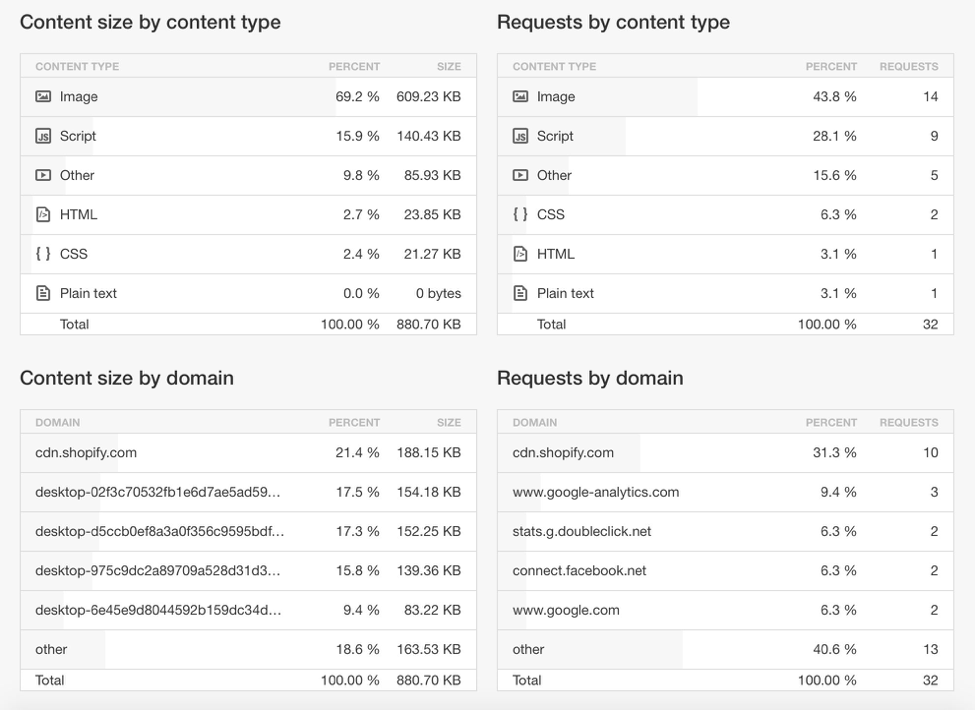The image size is (975, 710).
Task: Select connect.facebook.net domain row
Action: (579, 571)
